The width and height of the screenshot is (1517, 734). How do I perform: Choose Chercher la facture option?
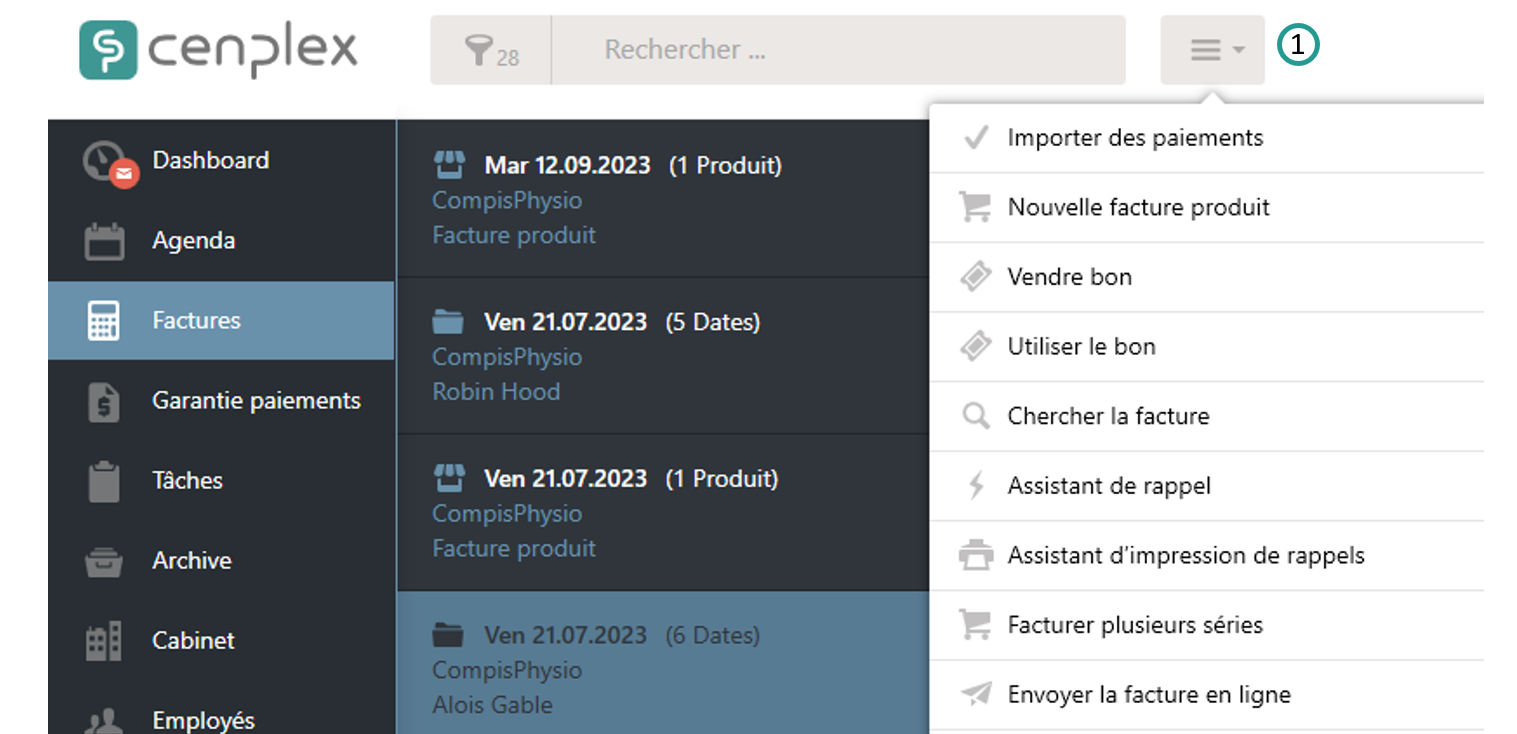pos(1108,417)
